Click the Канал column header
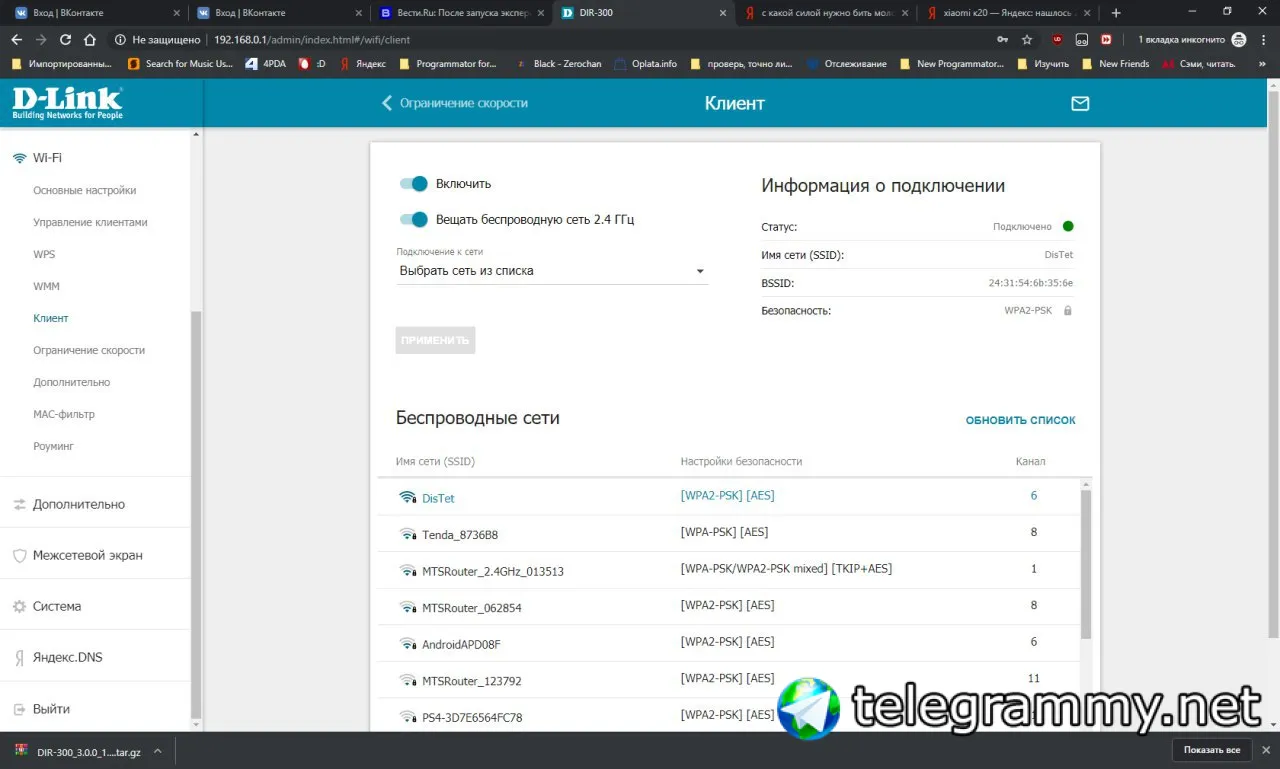Image resolution: width=1280 pixels, height=769 pixels. (x=1030, y=461)
